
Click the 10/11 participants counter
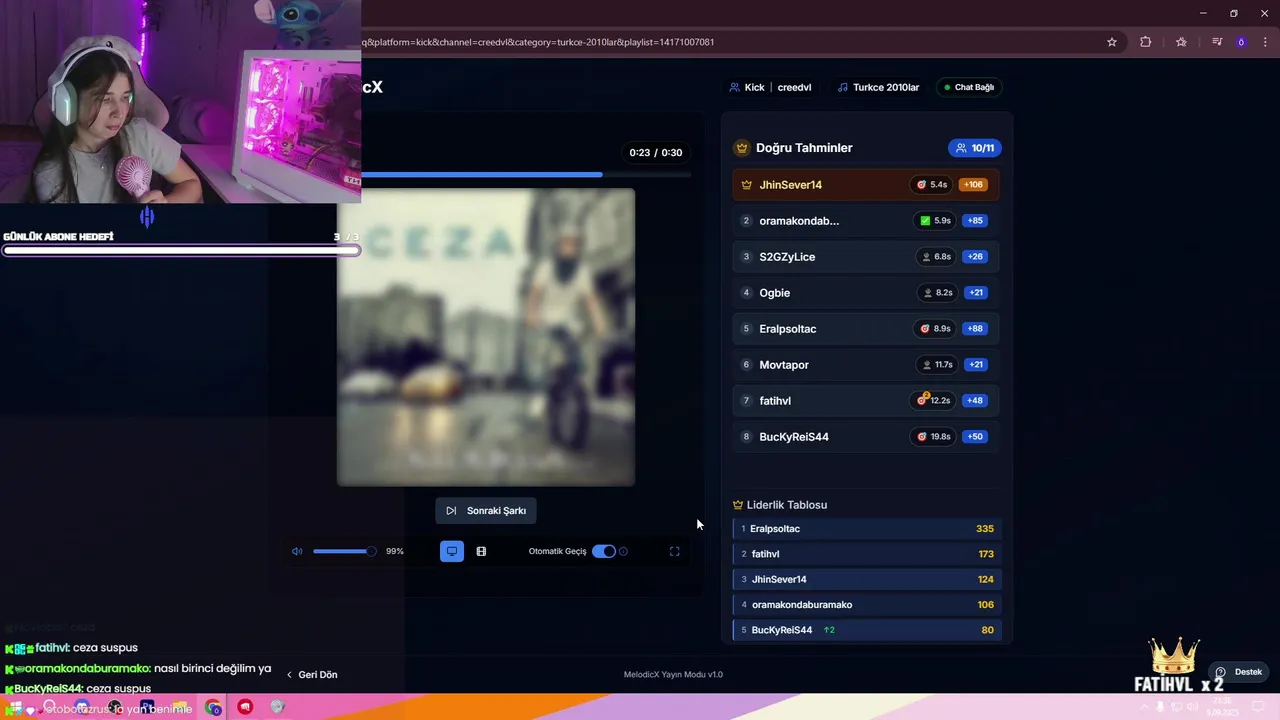[x=975, y=148]
